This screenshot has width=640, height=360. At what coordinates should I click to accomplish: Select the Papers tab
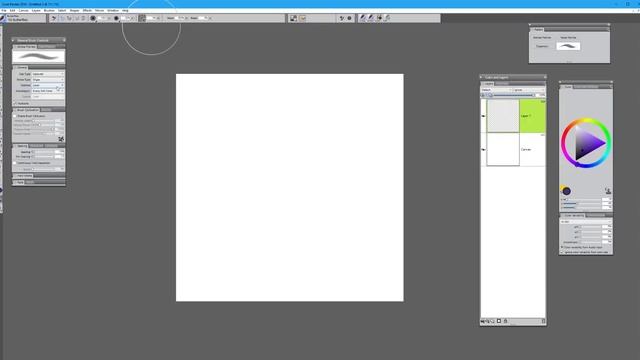538,29
